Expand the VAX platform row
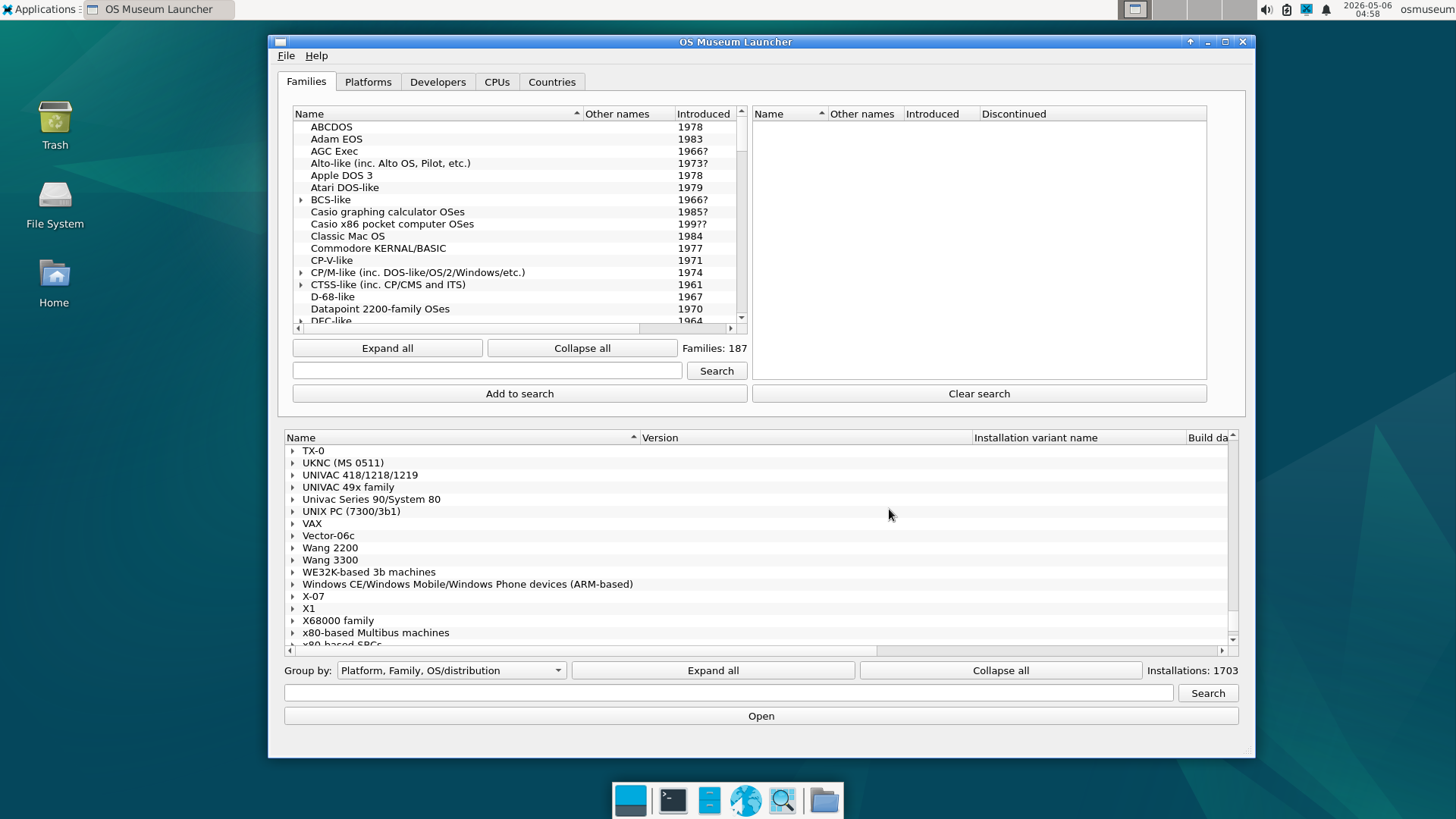This screenshot has height=819, width=1456. point(293,524)
